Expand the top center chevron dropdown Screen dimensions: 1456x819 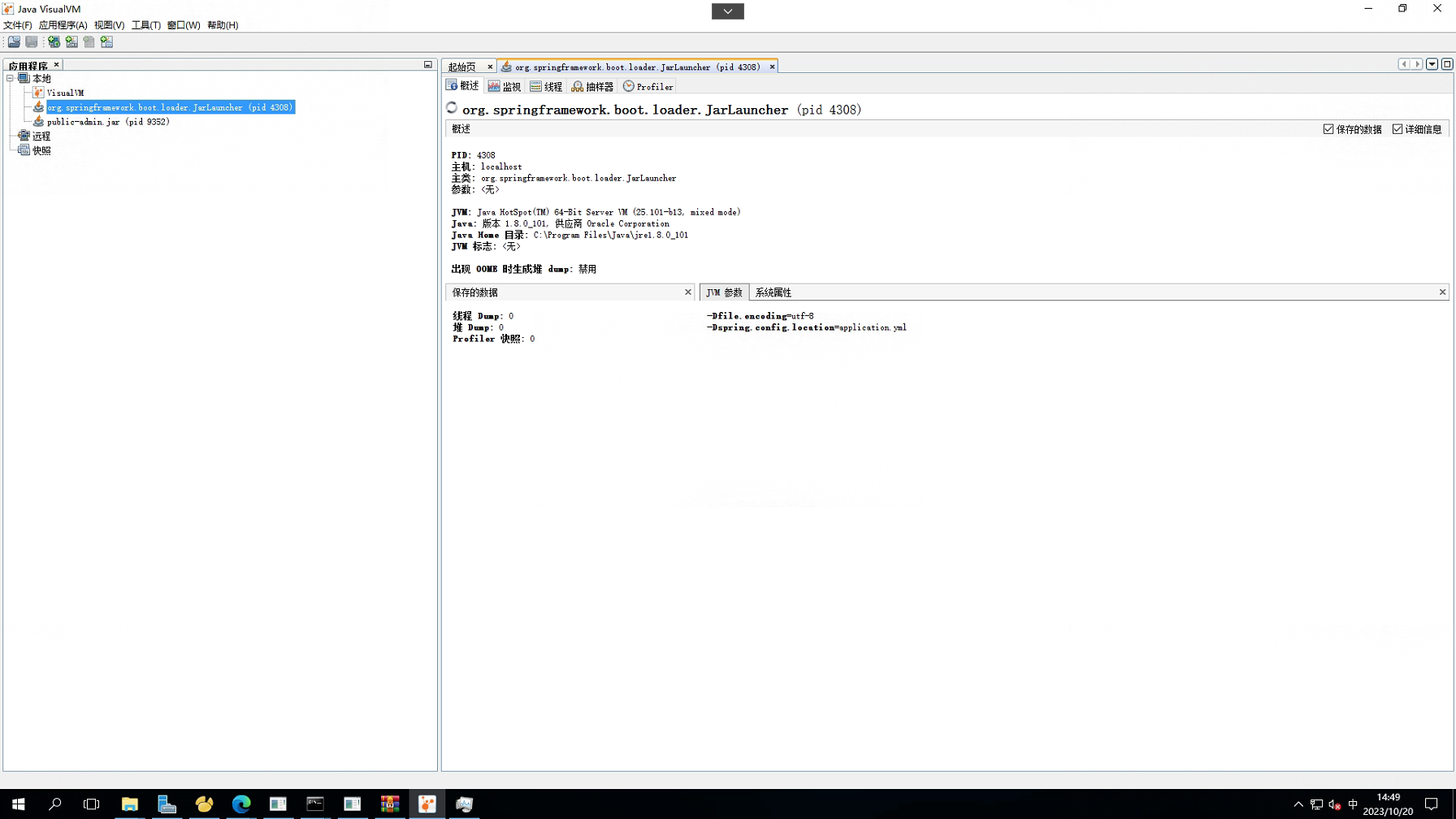(x=728, y=11)
